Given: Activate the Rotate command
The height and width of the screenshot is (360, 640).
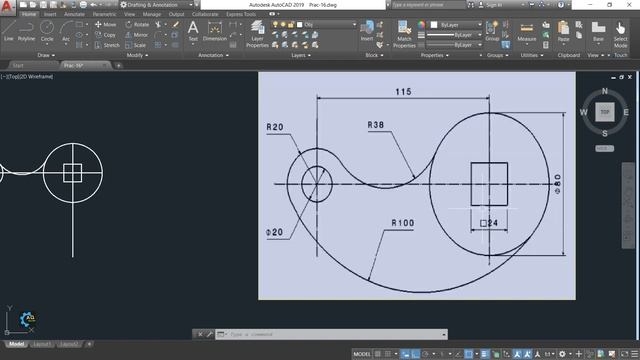Looking at the screenshot, I should pos(137,24).
